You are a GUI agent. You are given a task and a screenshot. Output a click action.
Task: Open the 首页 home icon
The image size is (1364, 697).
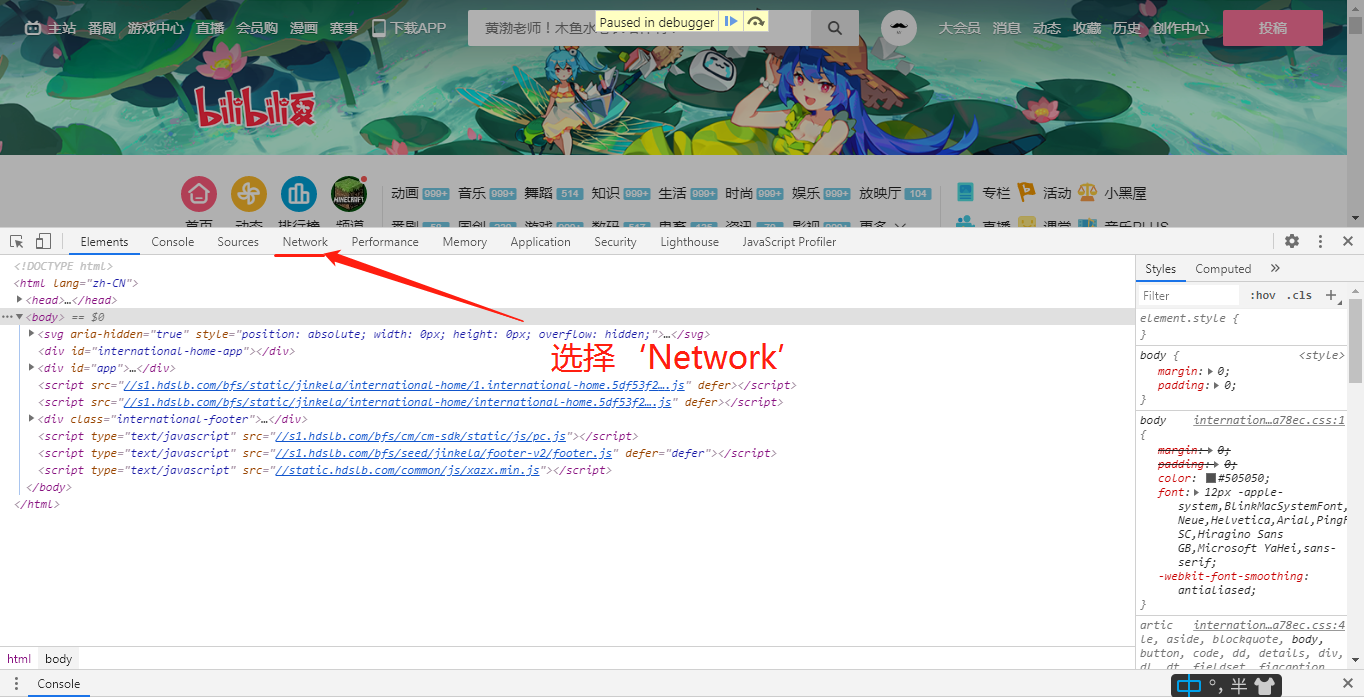click(x=199, y=194)
